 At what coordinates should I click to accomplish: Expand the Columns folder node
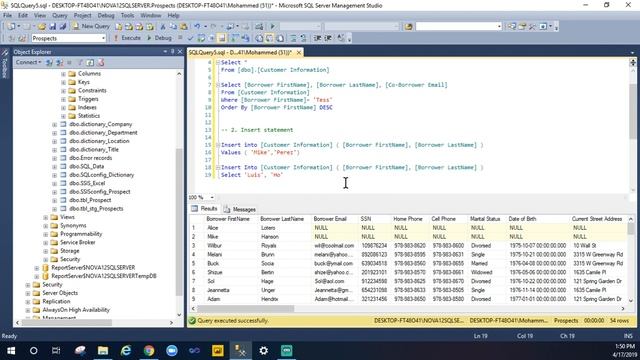(63, 74)
